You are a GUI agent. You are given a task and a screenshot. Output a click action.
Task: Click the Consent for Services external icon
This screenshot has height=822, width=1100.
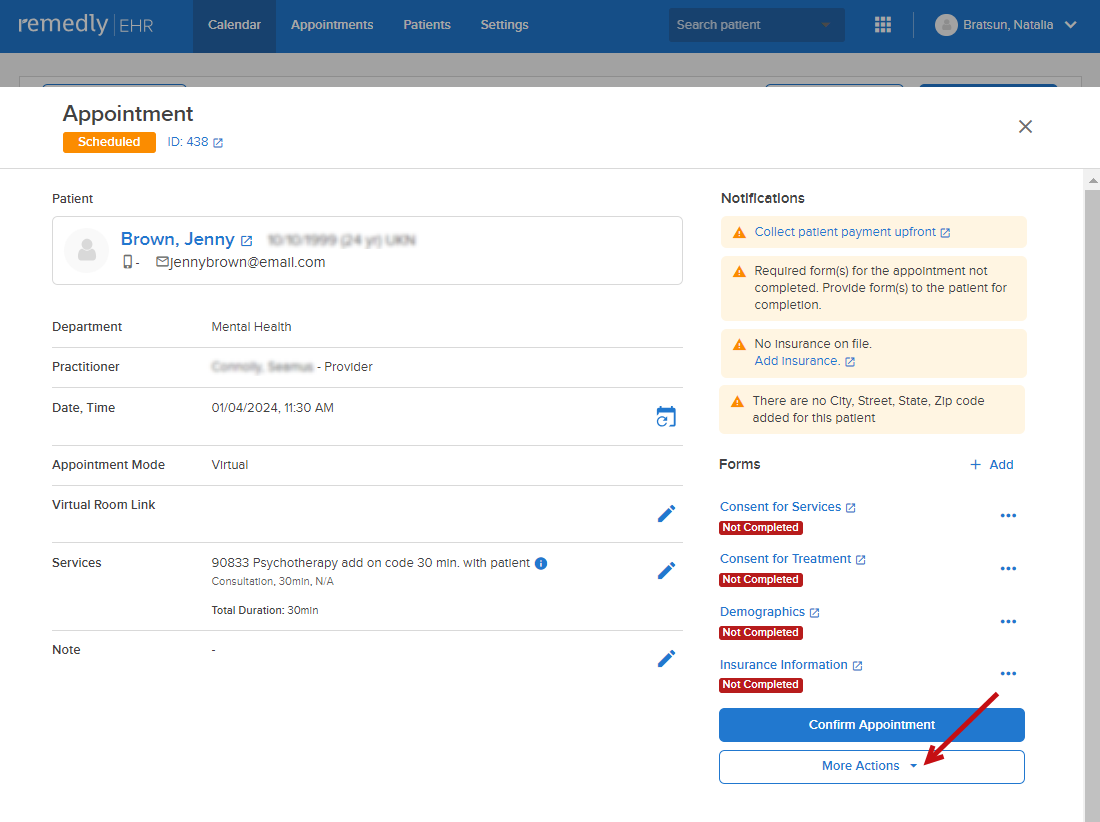coord(850,508)
